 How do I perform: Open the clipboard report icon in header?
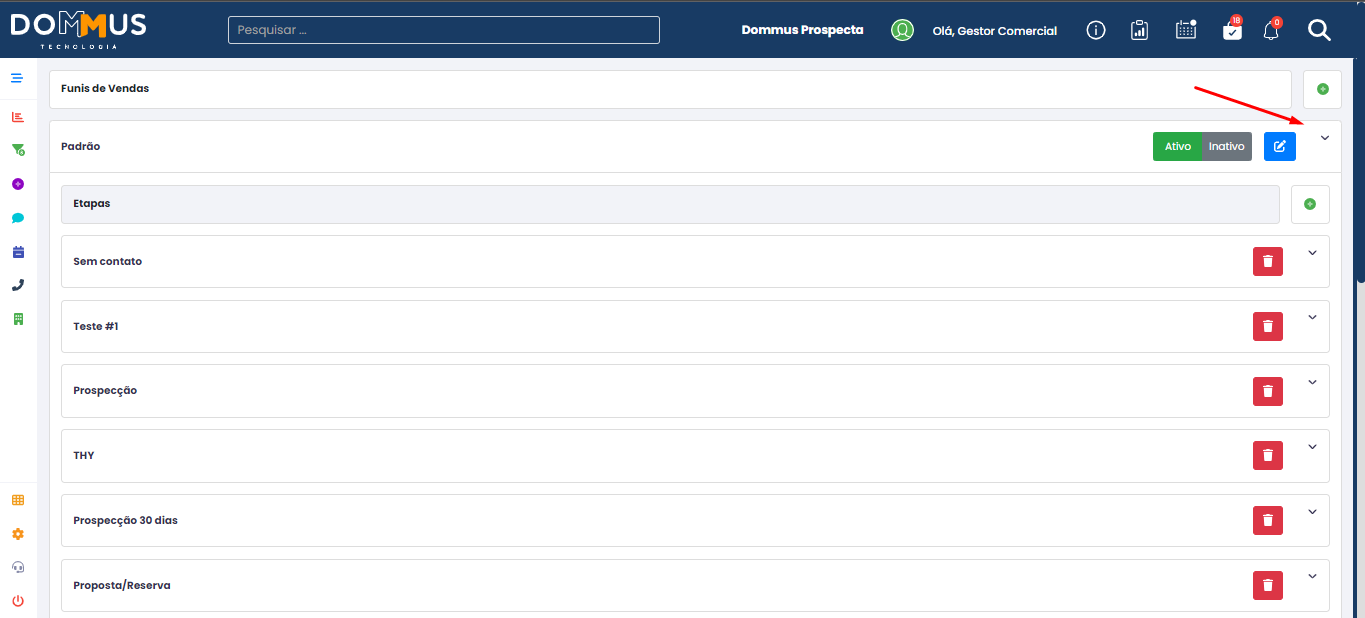(1139, 30)
